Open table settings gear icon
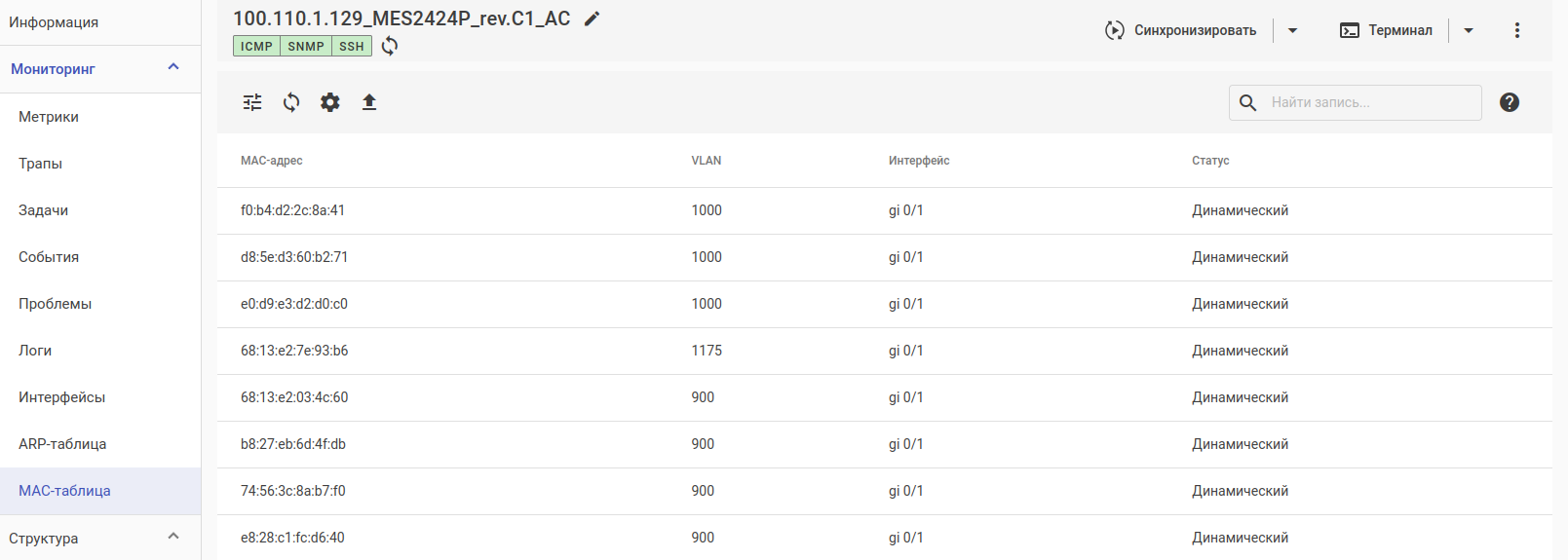Viewport: 1568px width, 560px height. click(x=330, y=102)
